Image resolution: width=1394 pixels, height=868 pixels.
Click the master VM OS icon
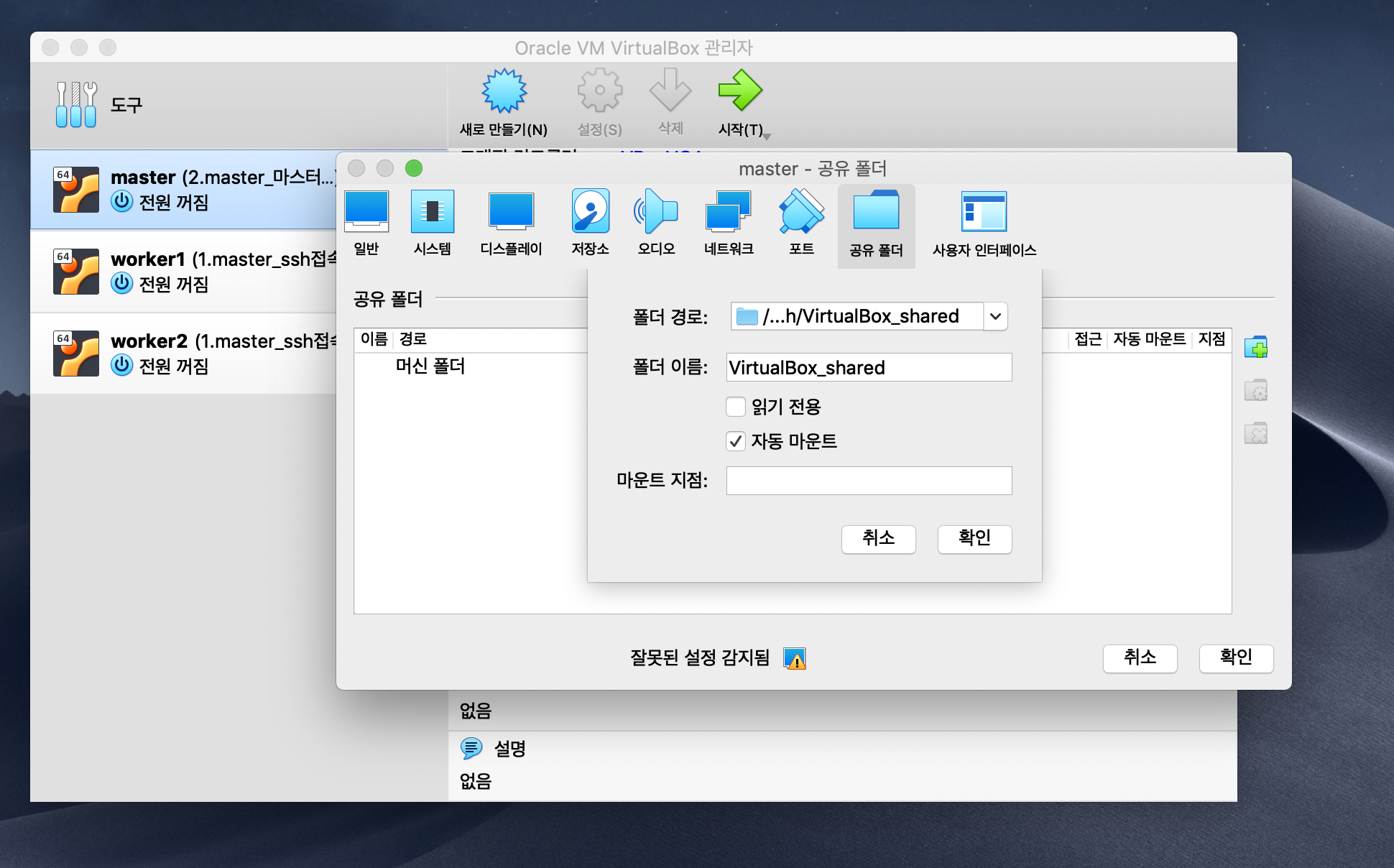pyautogui.click(x=76, y=190)
